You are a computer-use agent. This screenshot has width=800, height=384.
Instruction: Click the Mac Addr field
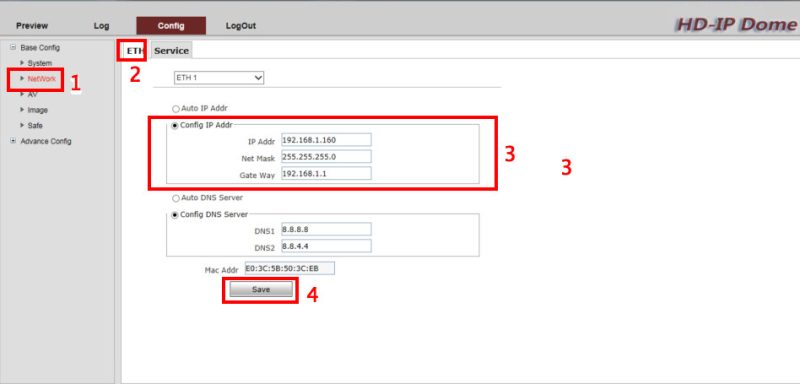[x=289, y=268]
